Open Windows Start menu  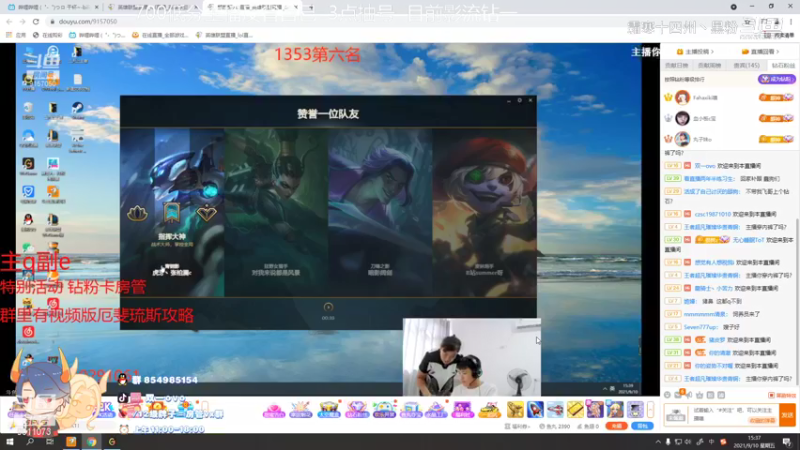point(9,442)
